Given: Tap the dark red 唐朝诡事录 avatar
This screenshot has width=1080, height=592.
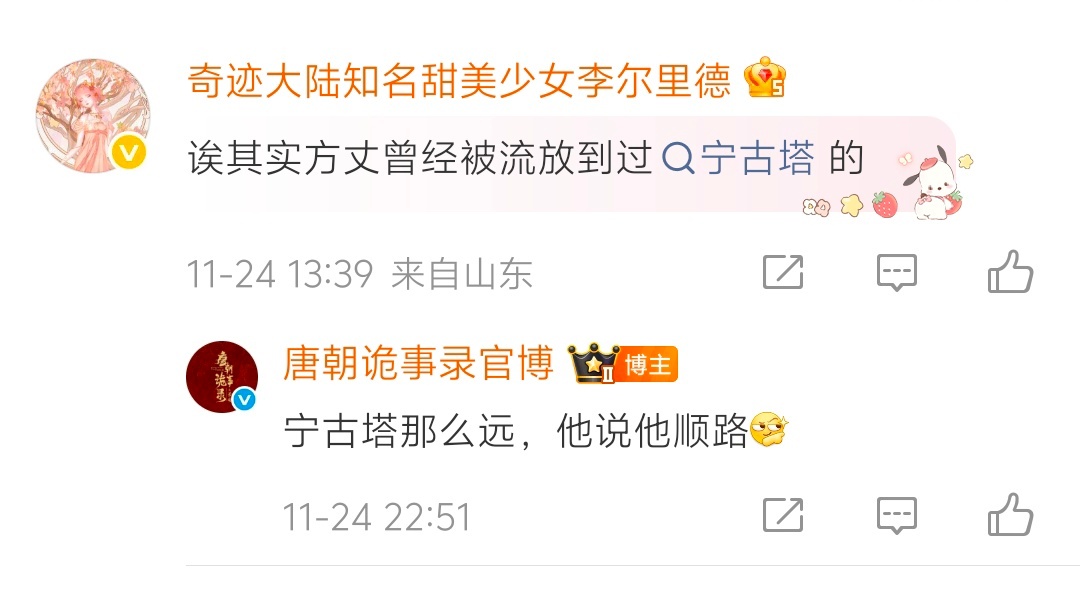Looking at the screenshot, I should (222, 376).
